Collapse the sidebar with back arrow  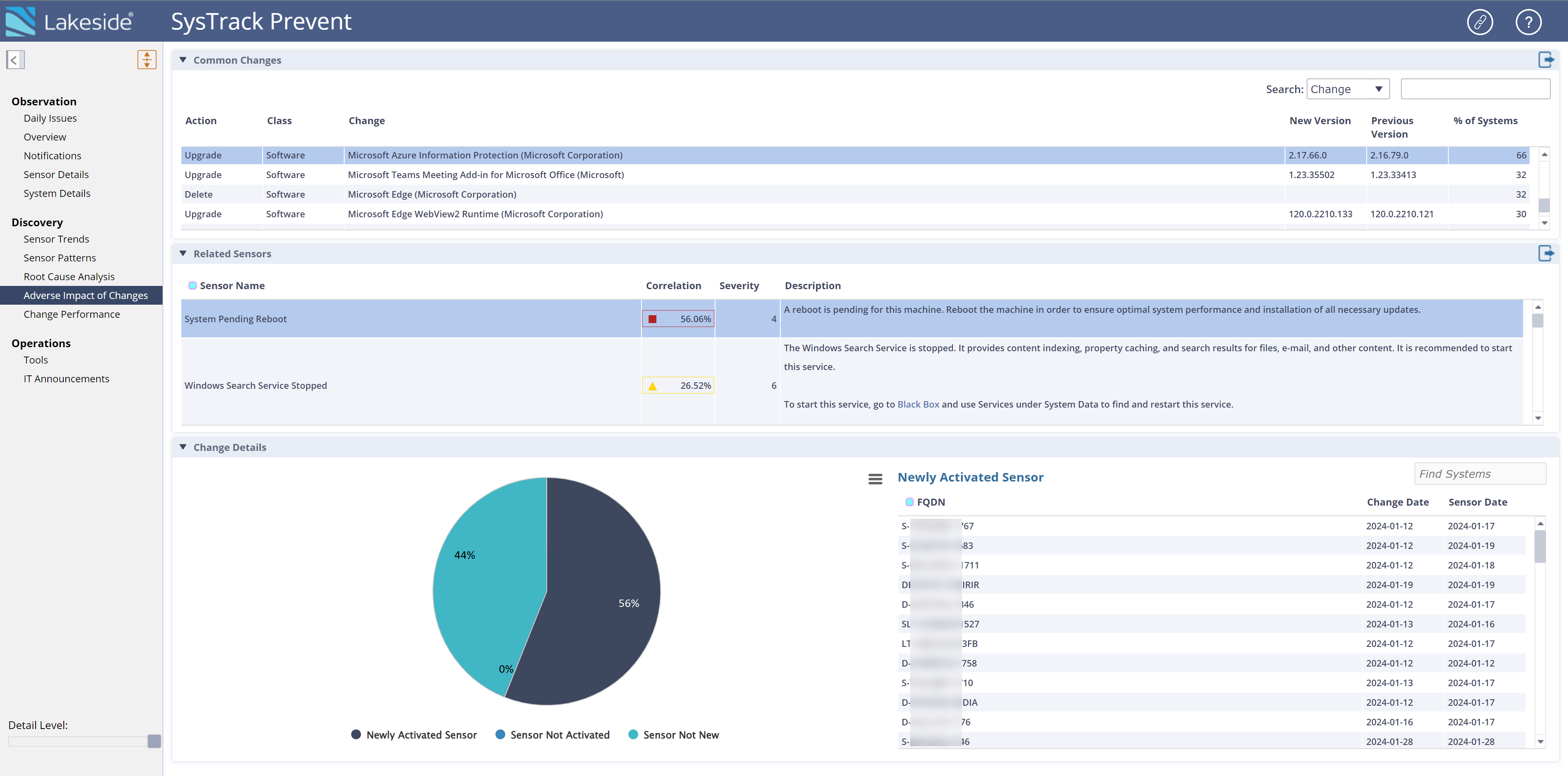pyautogui.click(x=15, y=60)
